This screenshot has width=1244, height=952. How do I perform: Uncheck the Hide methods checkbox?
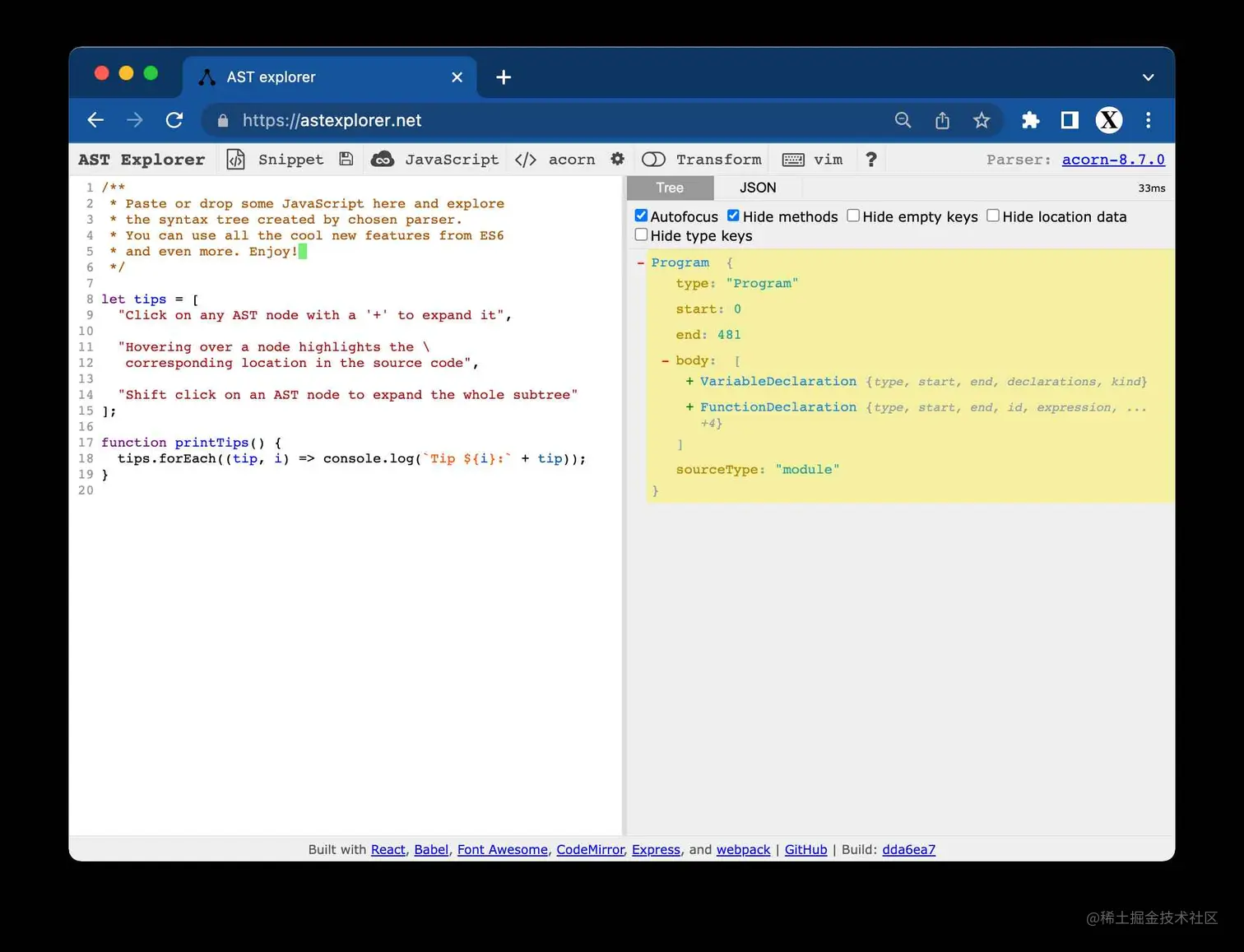tap(733, 216)
